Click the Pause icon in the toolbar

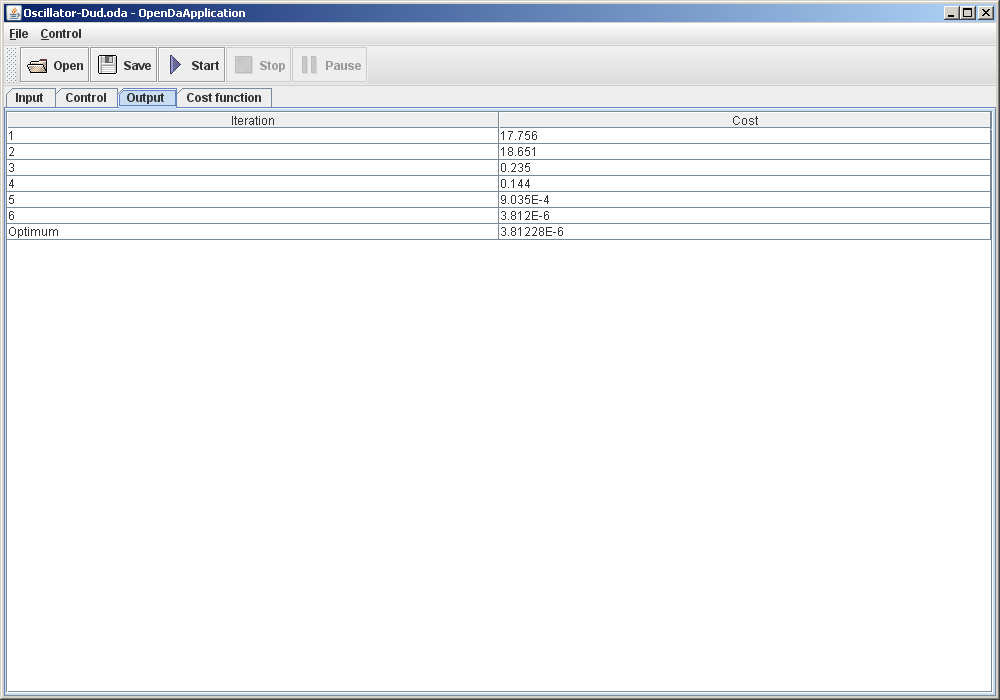(x=310, y=64)
